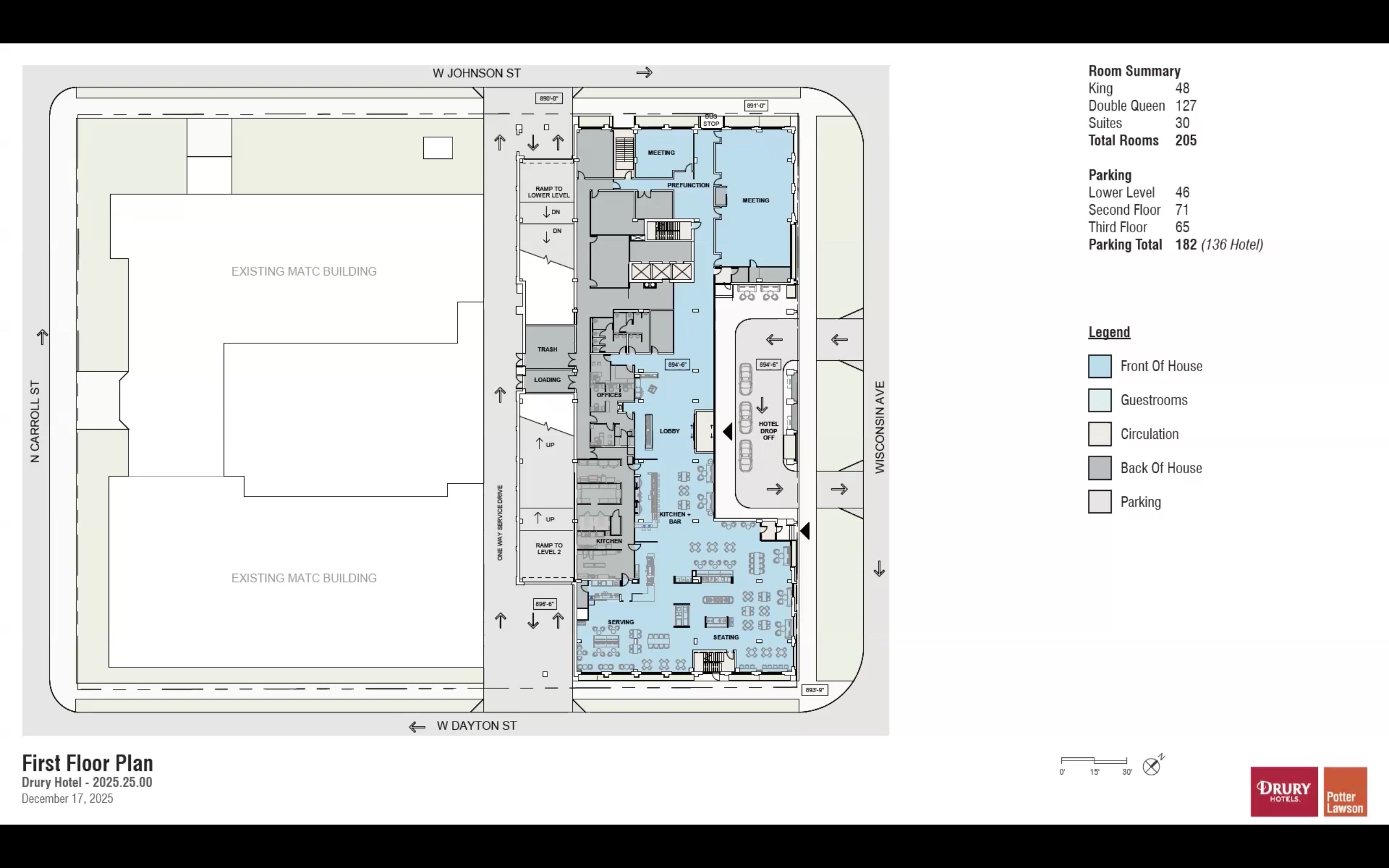The image size is (1389, 868).
Task: Click the First Floor Plan title
Action: (87, 763)
